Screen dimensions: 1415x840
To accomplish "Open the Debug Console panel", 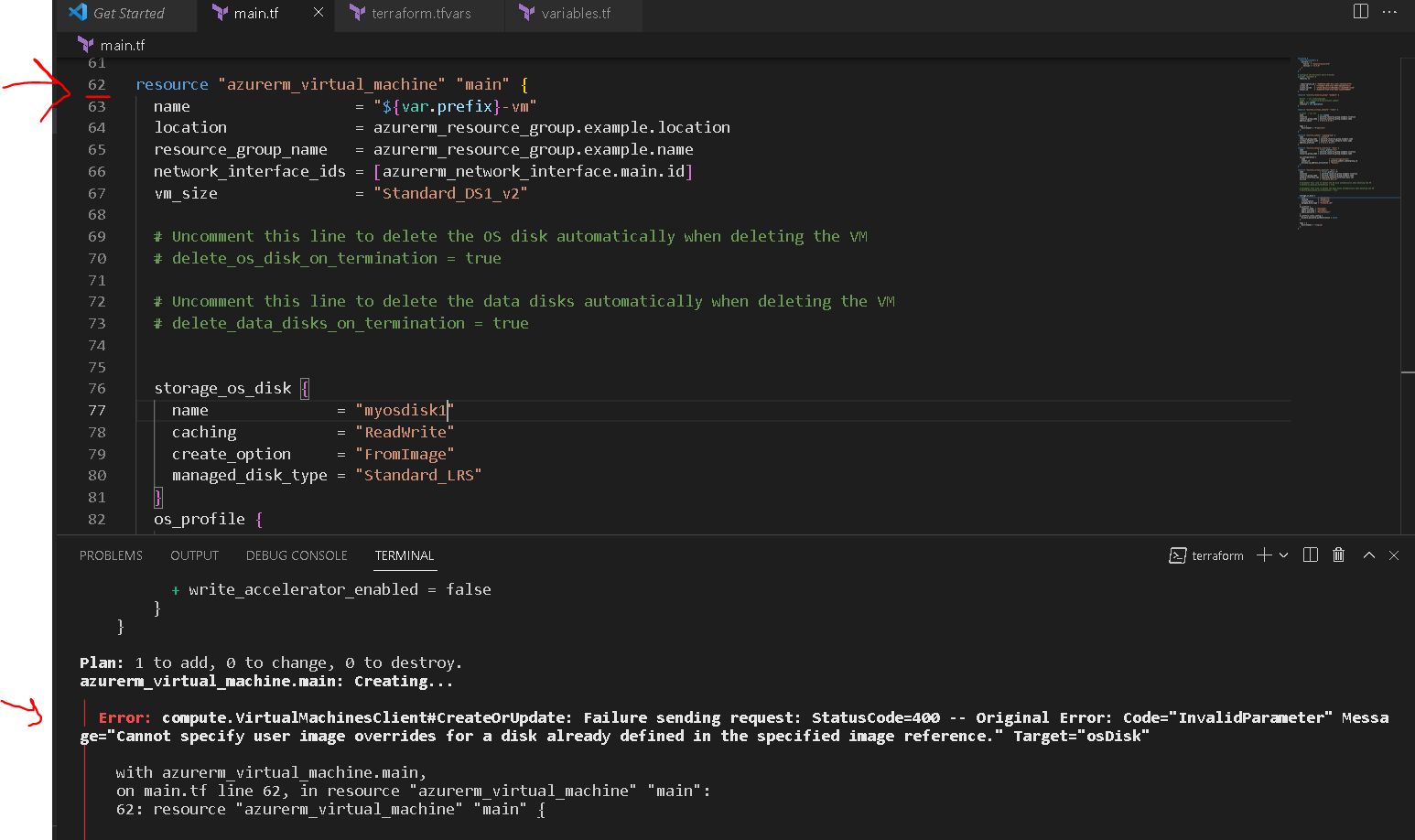I will pyautogui.click(x=297, y=555).
